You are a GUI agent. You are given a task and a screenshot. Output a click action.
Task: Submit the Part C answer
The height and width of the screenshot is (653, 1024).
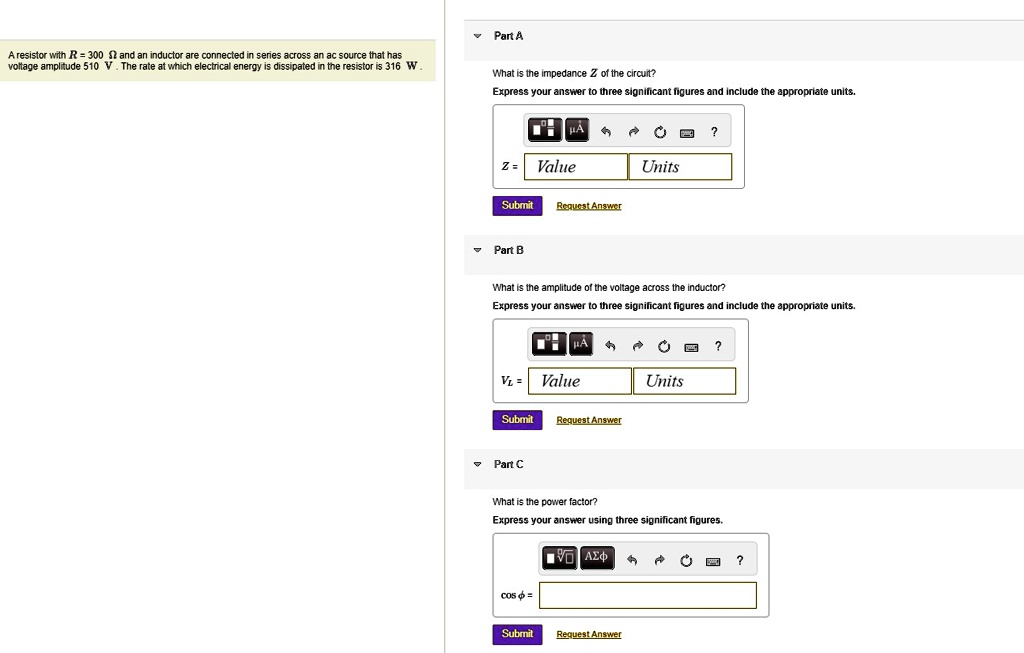[517, 634]
